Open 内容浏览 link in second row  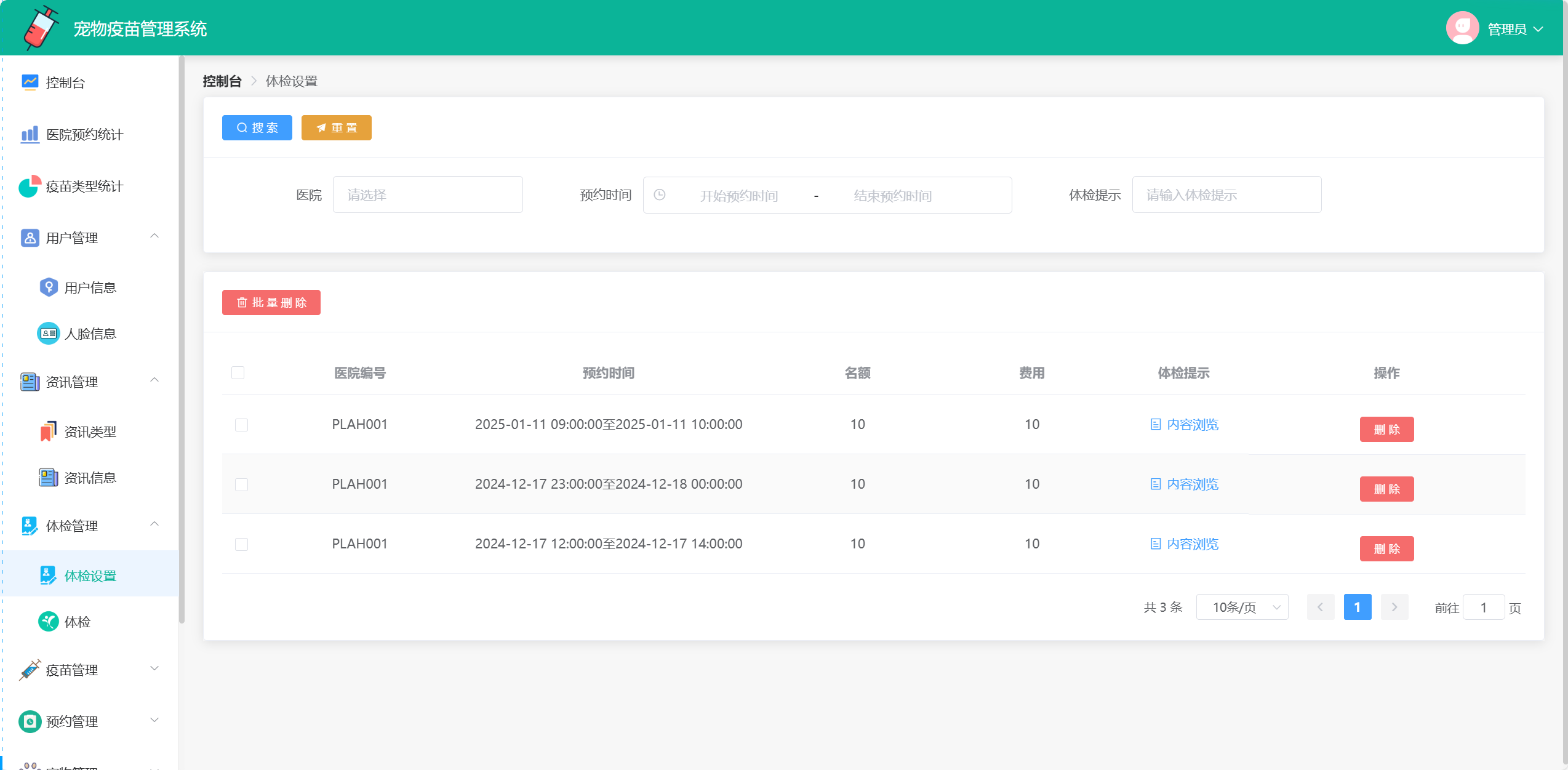click(x=1185, y=484)
